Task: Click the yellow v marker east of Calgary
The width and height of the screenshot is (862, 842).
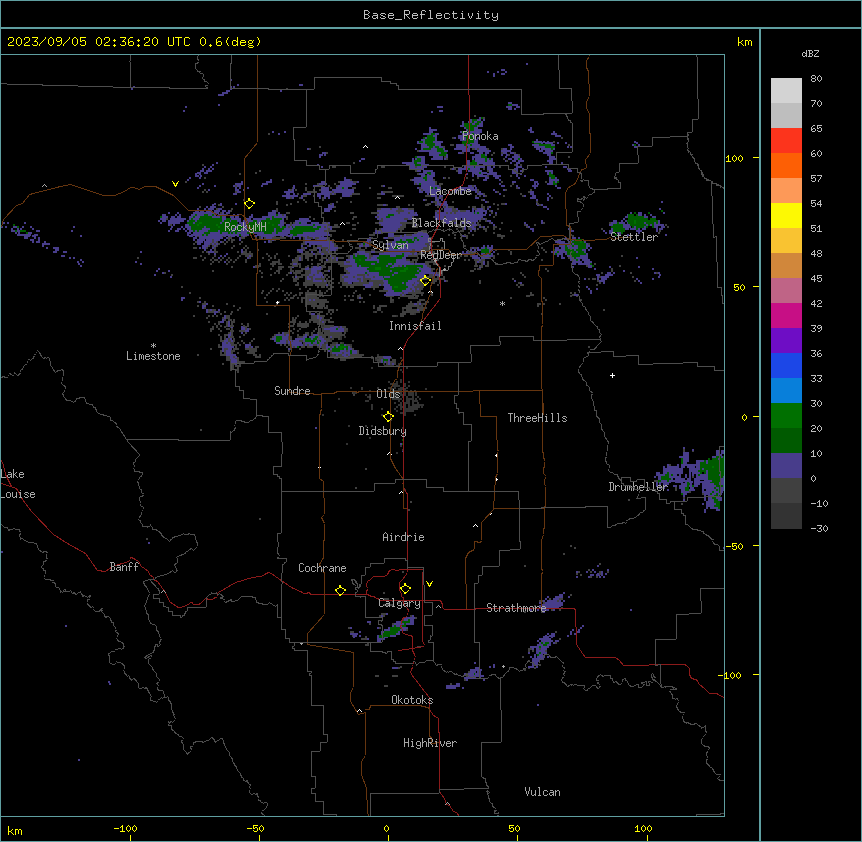Action: pyautogui.click(x=429, y=584)
